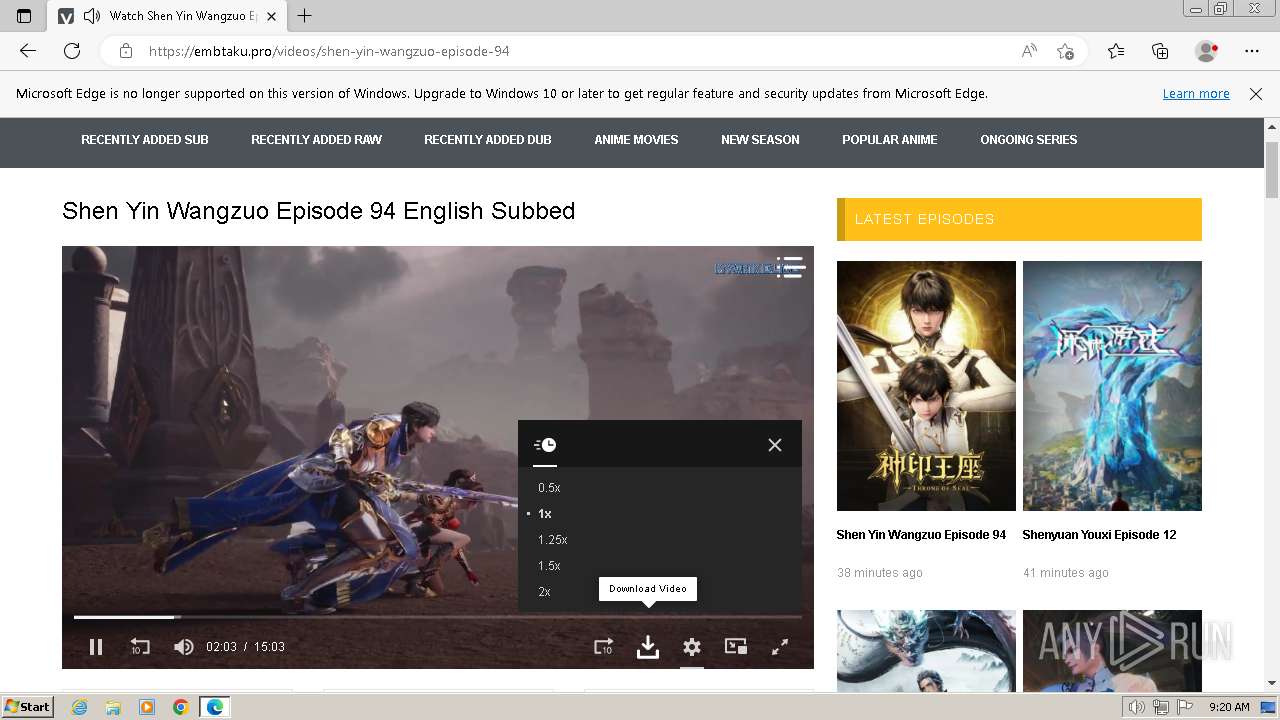
Task: Click the Latest Episodes header
Action: [1019, 219]
